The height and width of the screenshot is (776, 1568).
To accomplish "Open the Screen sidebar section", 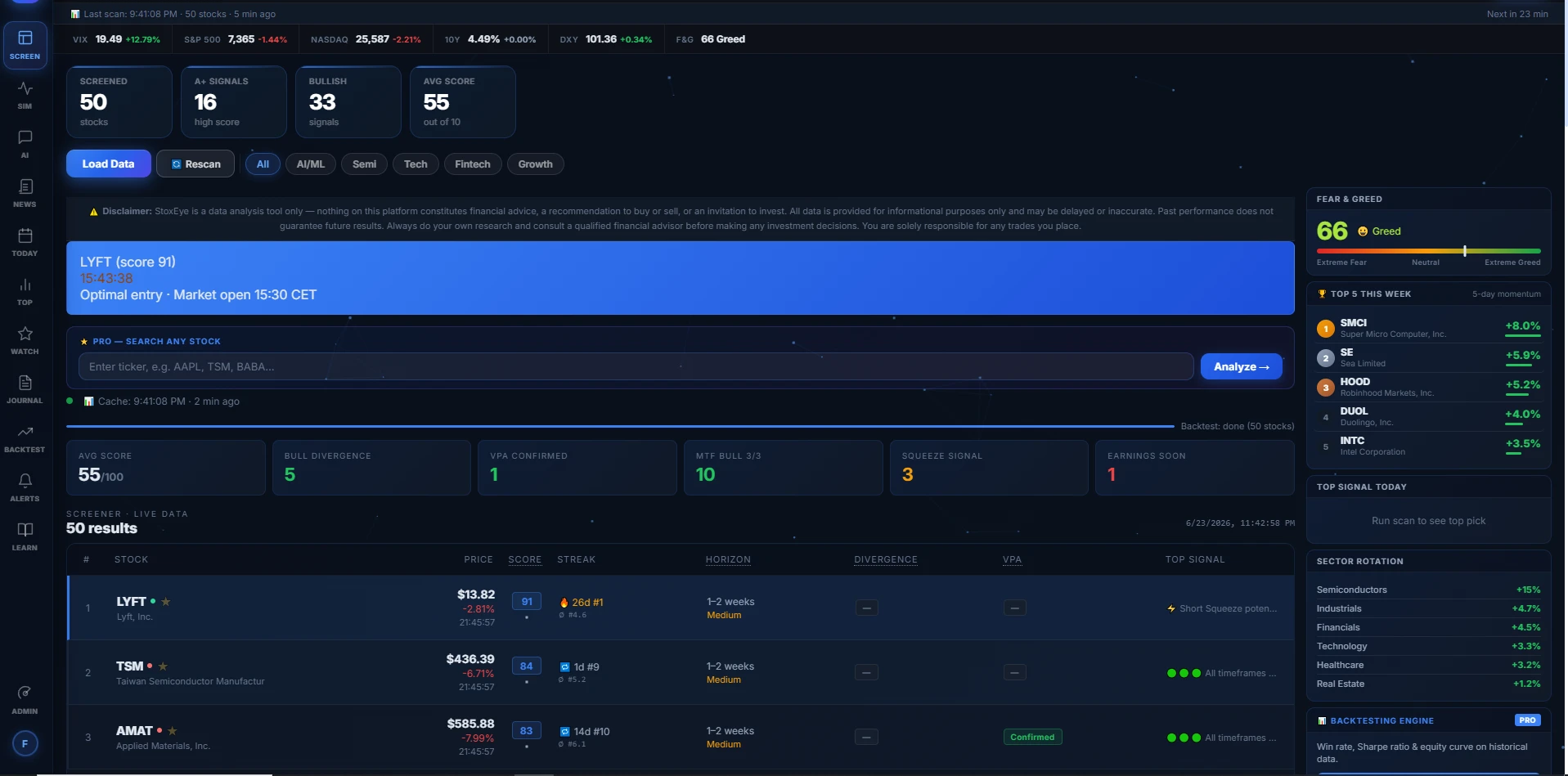I will click(25, 45).
